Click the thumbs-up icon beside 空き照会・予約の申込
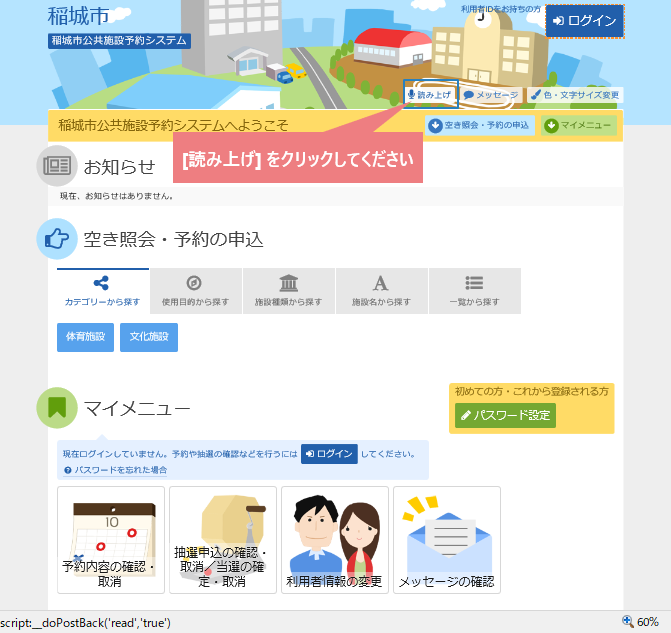This screenshot has height=633, width=671. tap(57, 239)
